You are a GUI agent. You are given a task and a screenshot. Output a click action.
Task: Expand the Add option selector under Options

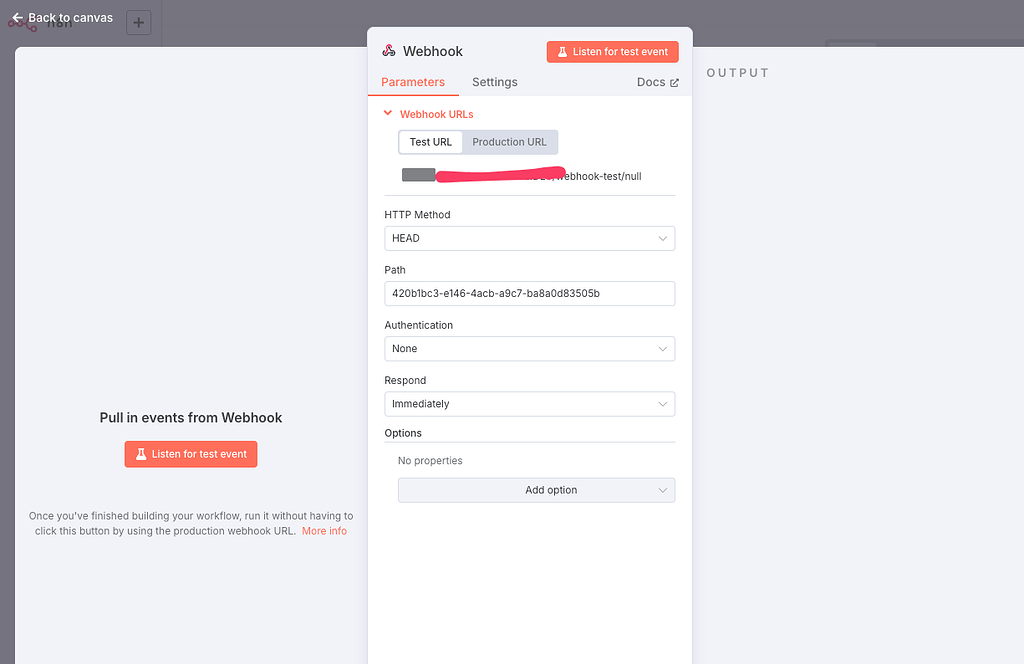(536, 490)
